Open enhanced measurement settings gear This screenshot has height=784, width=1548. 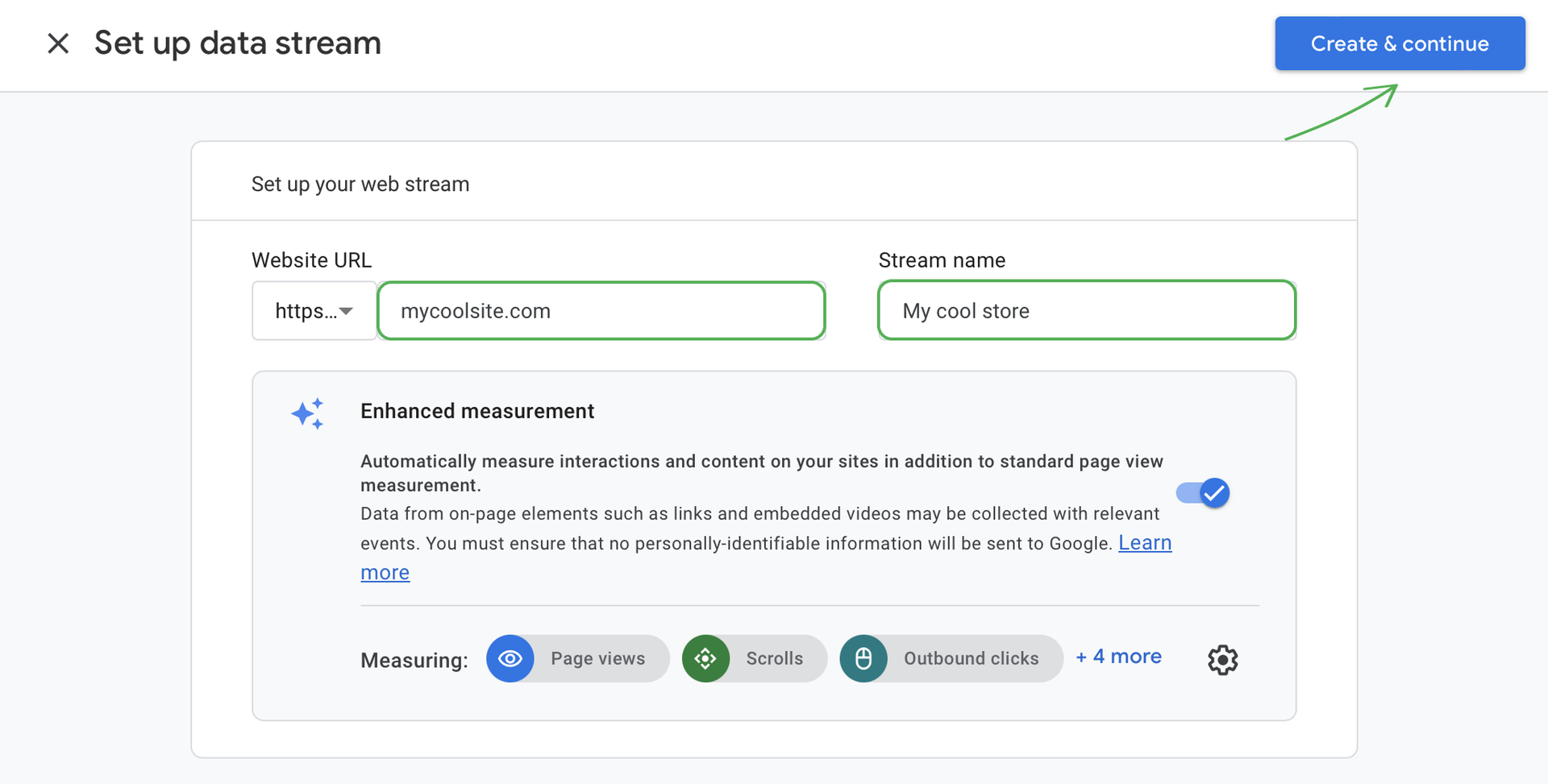(1222, 660)
